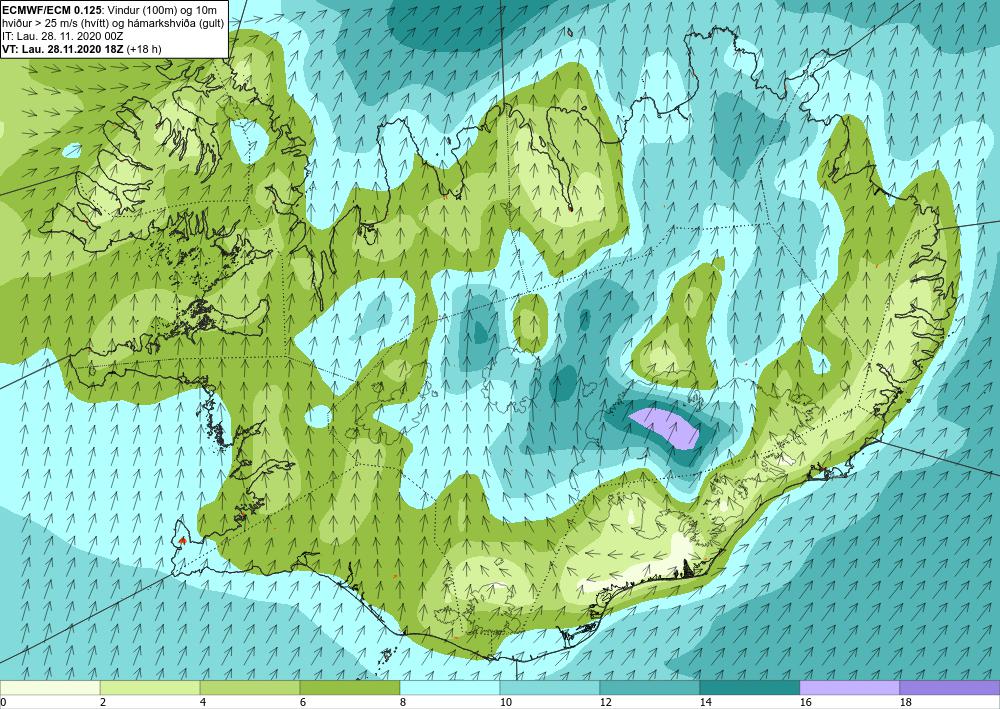The height and width of the screenshot is (709, 1000).
Task: Click the text 'hviður > 25 m/s (hvítt) og hámarkshviða (gult)'
Action: 113,22
